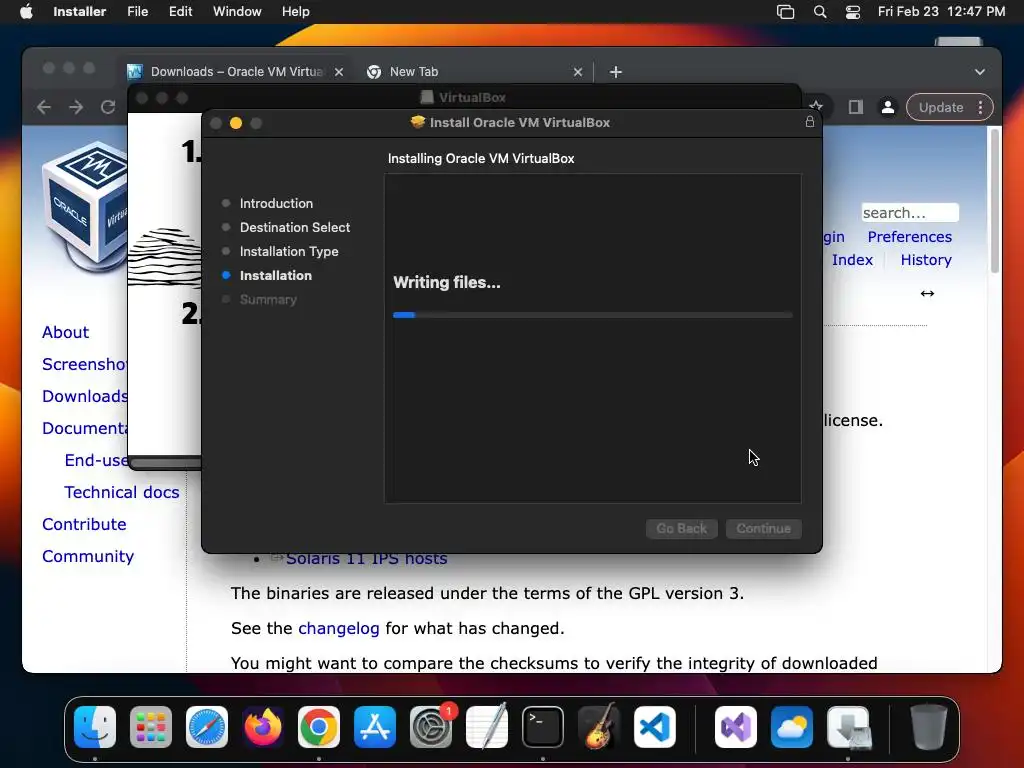Screen dimensions: 1024x768
Task: Open a new Chrome tab
Action: [615, 72]
